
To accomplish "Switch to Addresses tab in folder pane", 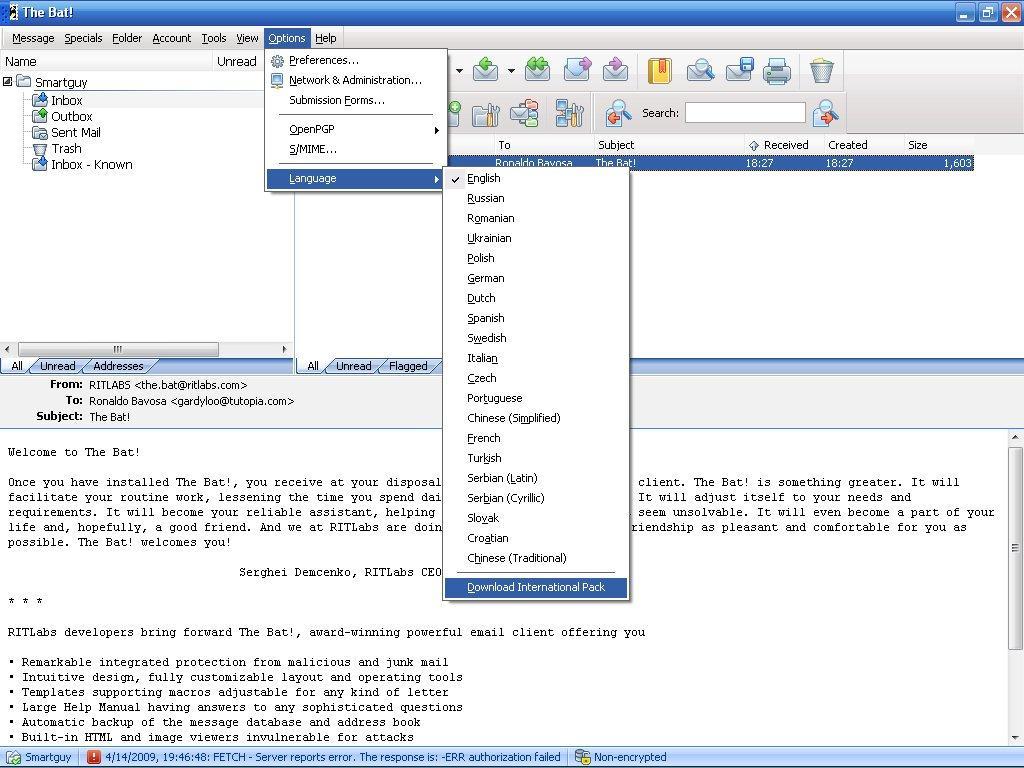I will (118, 366).
